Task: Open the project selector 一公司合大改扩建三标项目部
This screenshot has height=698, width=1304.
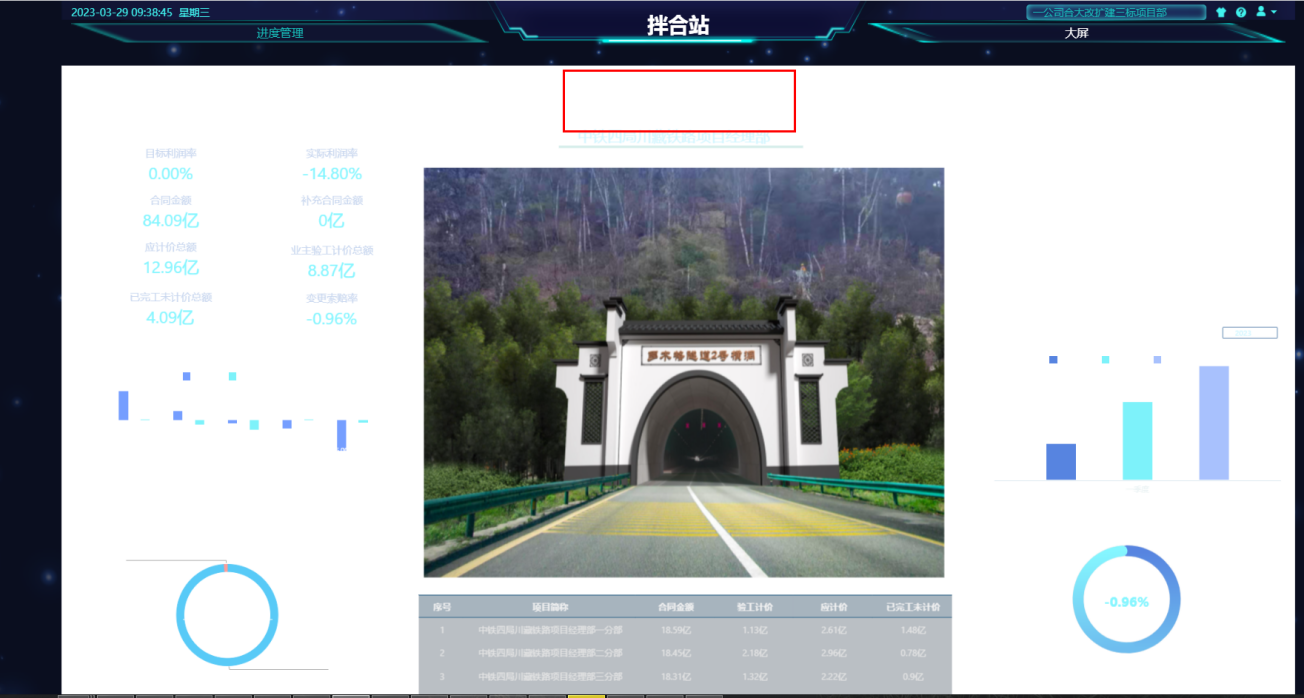Action: pos(1113,11)
